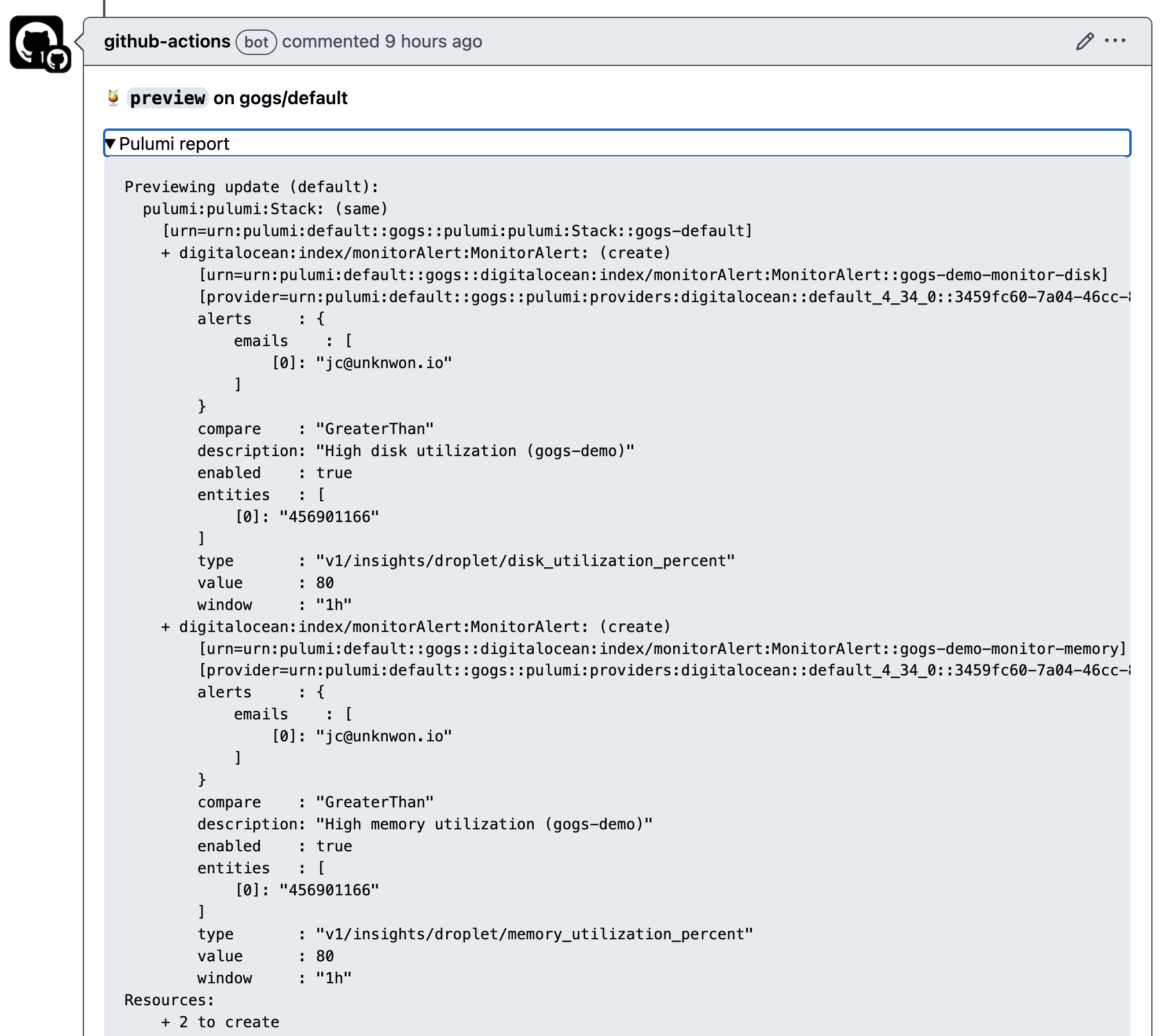
Task: Click the gogs-default stack urn line
Action: [x=457, y=231]
